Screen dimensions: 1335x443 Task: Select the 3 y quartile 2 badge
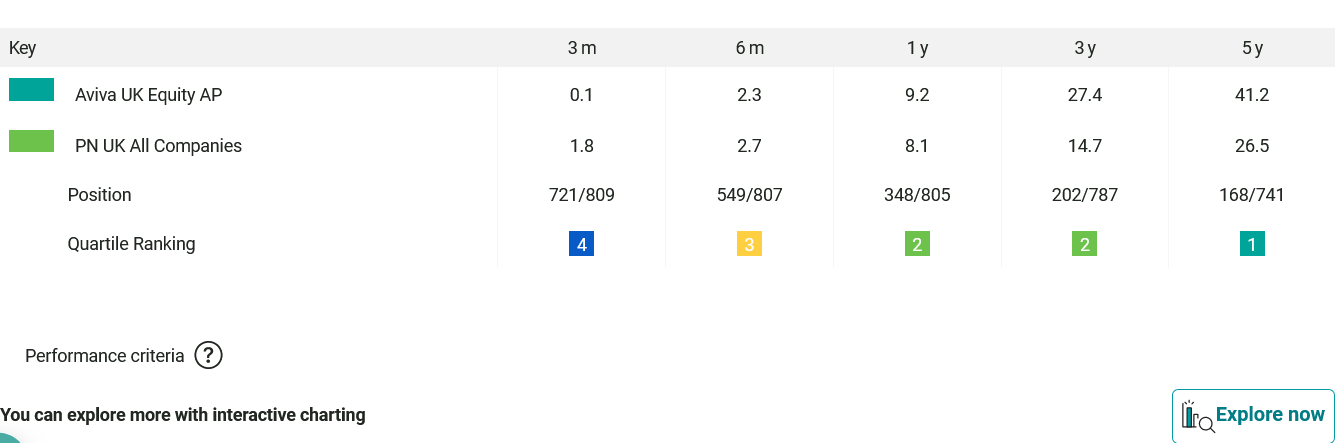click(1085, 244)
